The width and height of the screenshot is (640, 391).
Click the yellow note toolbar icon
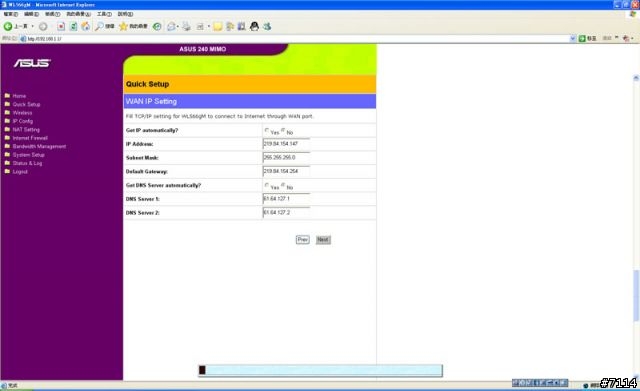(218, 27)
